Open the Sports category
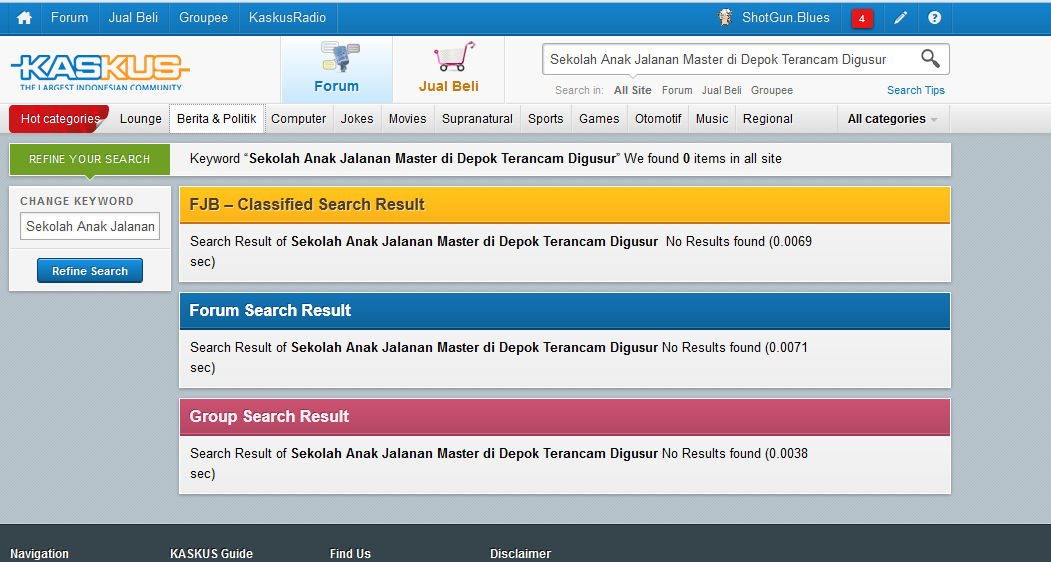This screenshot has height=562, width=1051. 546,119
